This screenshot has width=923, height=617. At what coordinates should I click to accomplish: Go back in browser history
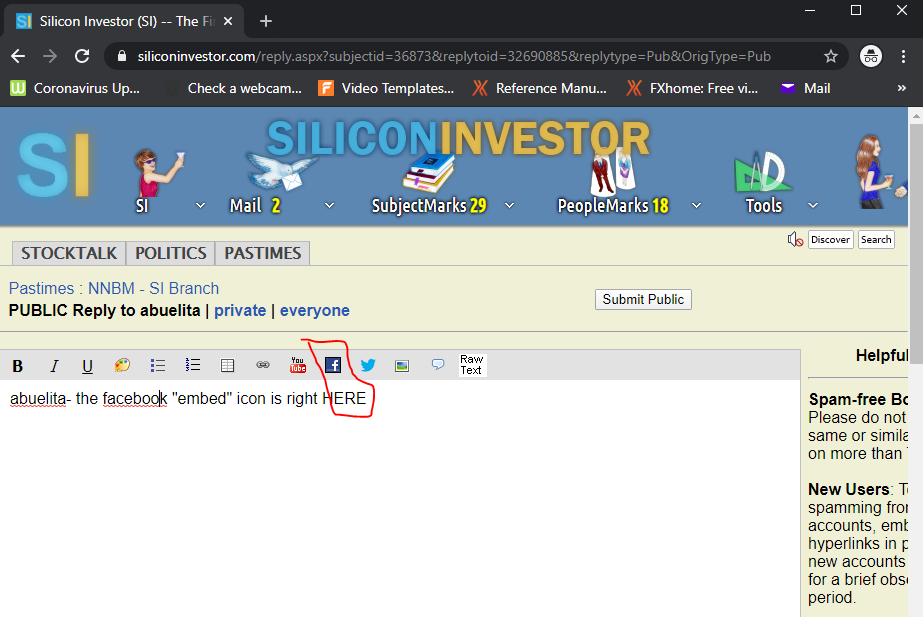(x=18, y=56)
